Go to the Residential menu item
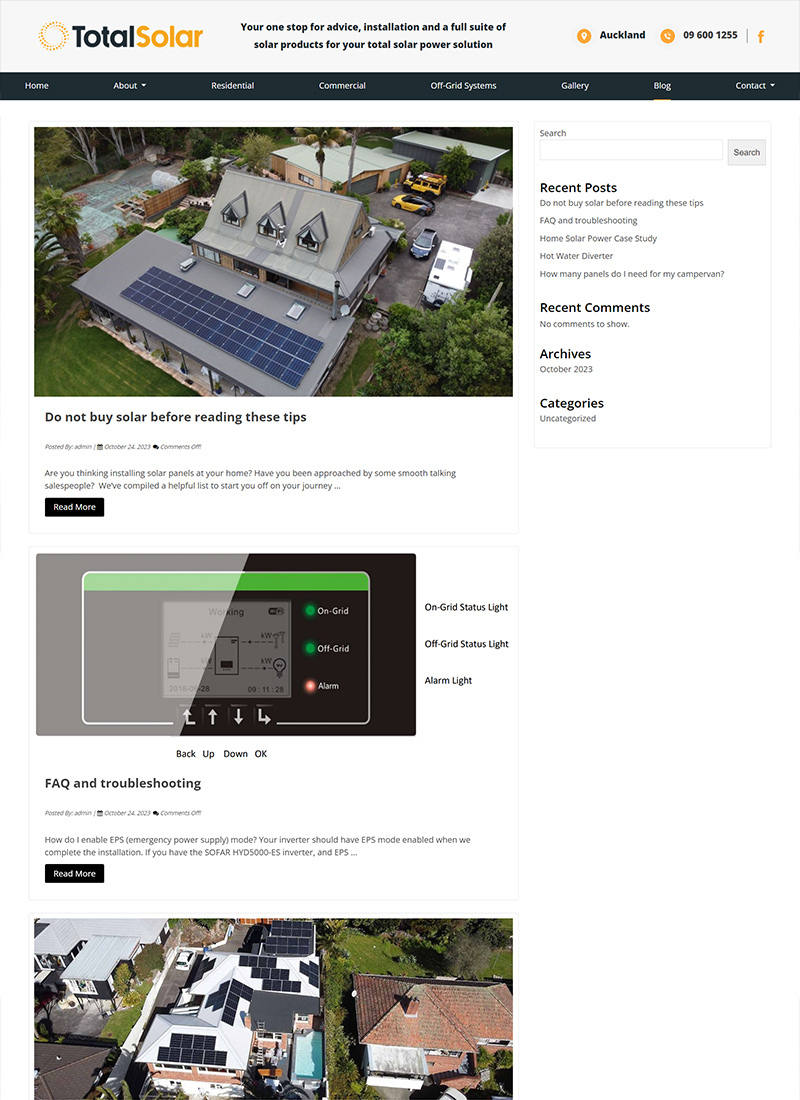Screen dimensions: 800x1100 pyautogui.click(x=232, y=86)
